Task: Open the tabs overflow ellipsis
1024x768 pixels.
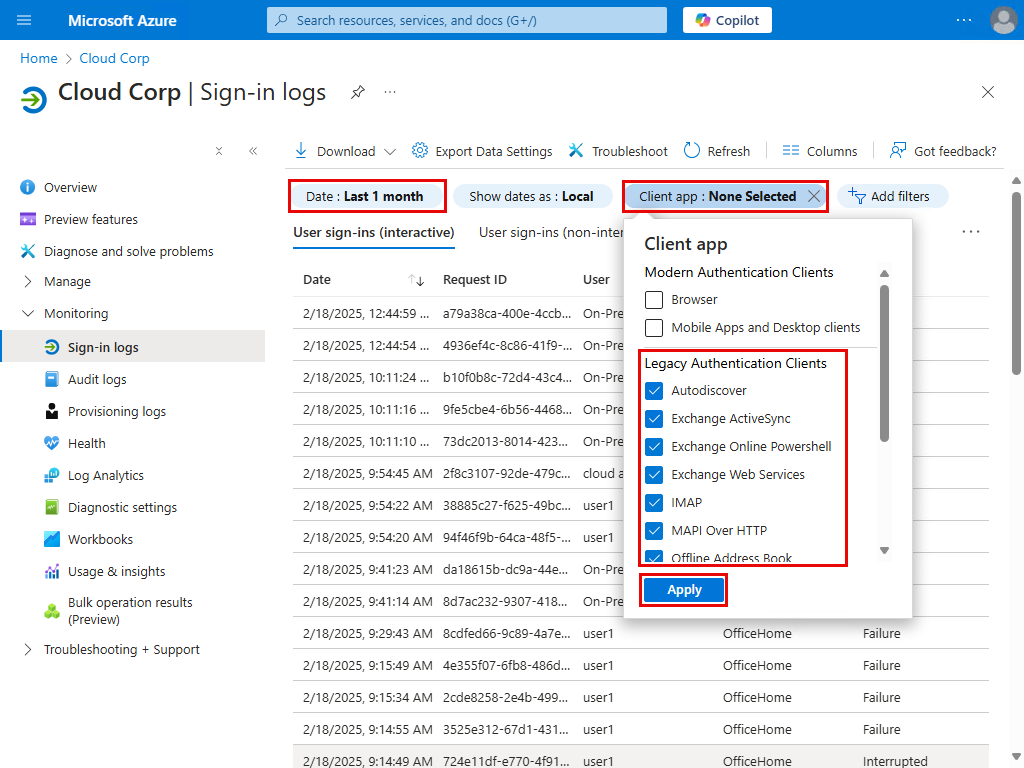Action: coord(970,232)
